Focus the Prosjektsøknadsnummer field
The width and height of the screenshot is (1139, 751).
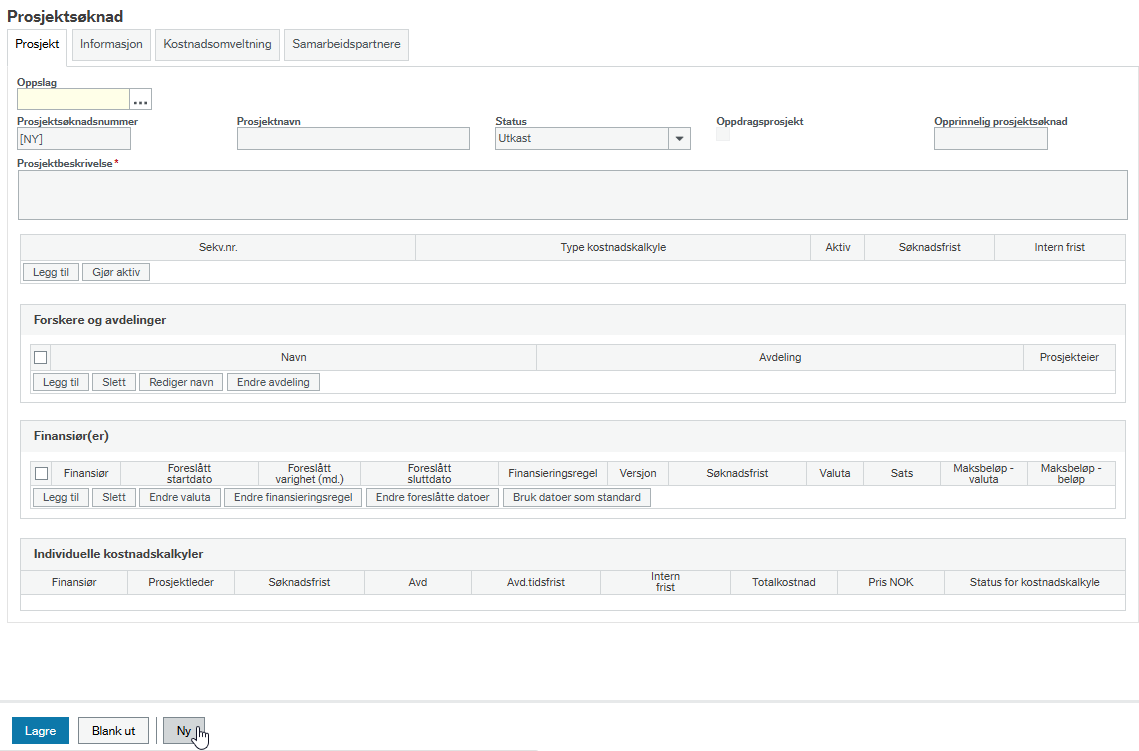pyautogui.click(x=74, y=139)
